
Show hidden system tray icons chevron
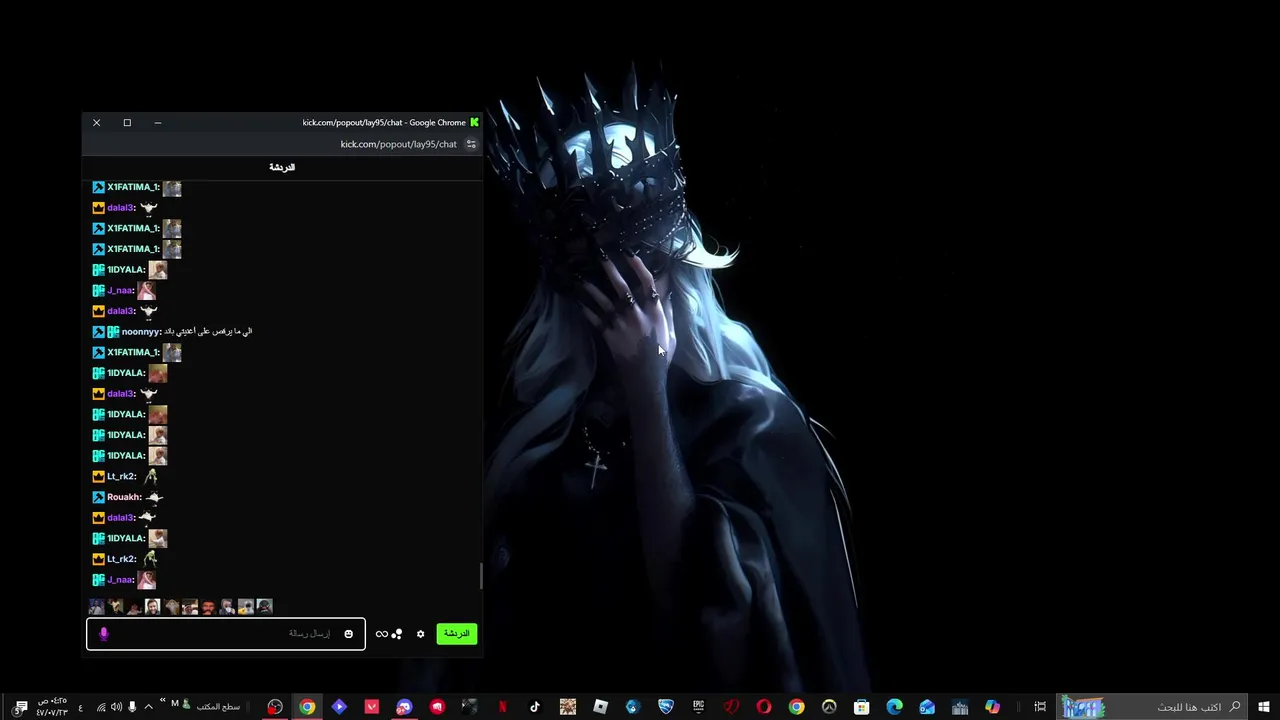(148, 707)
